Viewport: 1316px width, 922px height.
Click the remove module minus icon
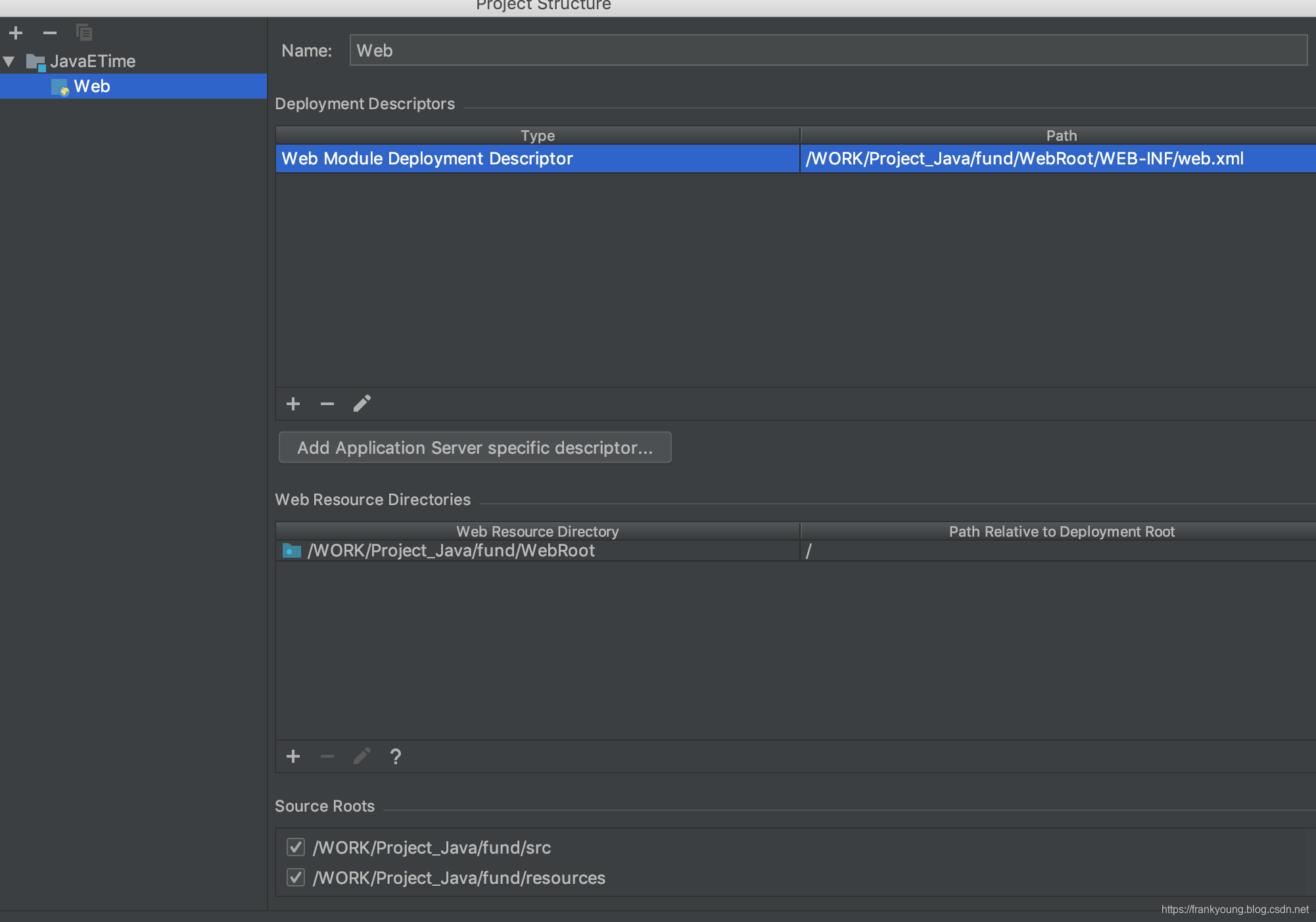[48, 32]
